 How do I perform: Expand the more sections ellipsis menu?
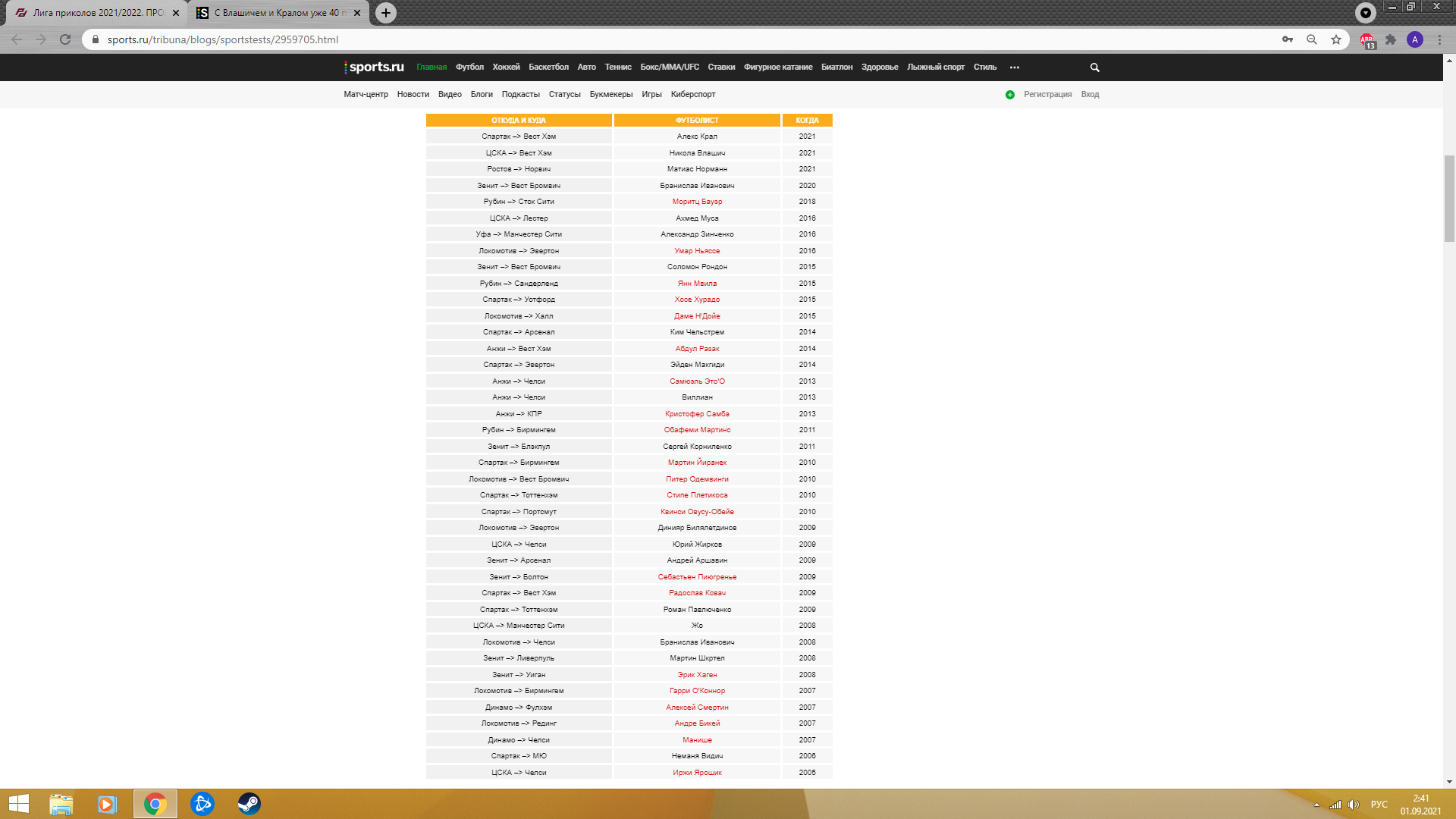click(1015, 67)
